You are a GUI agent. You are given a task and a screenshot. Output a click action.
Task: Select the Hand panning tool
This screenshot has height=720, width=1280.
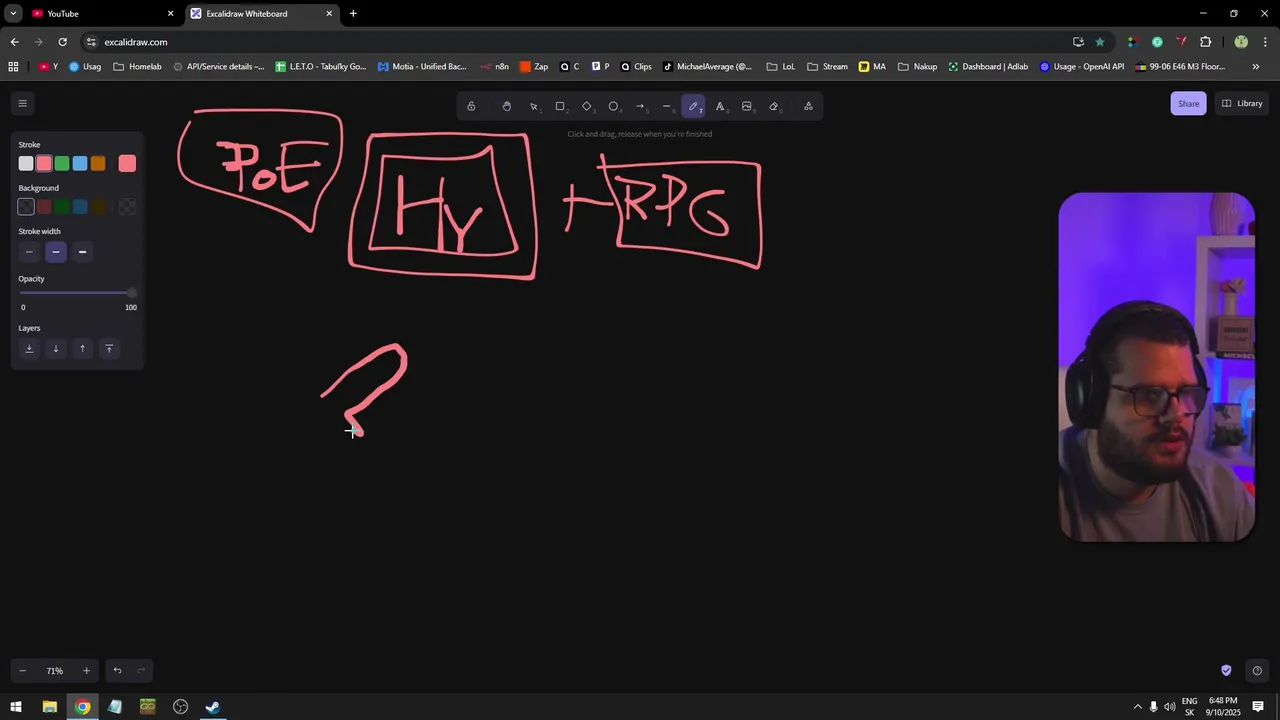click(x=507, y=106)
